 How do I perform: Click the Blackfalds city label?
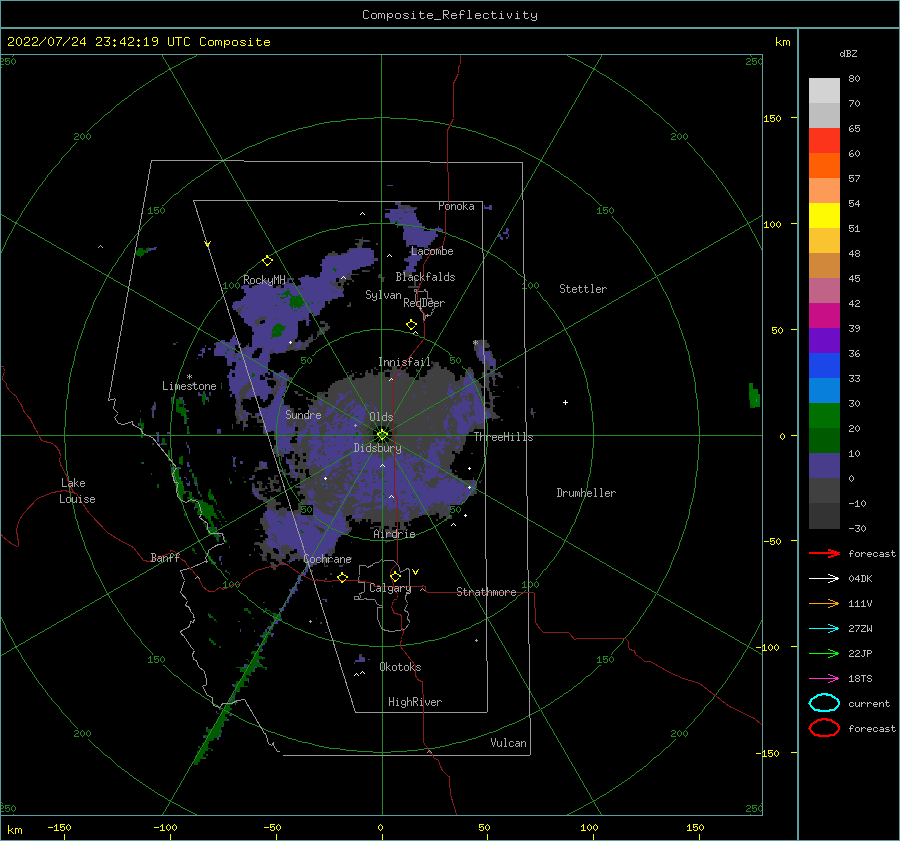[425, 277]
